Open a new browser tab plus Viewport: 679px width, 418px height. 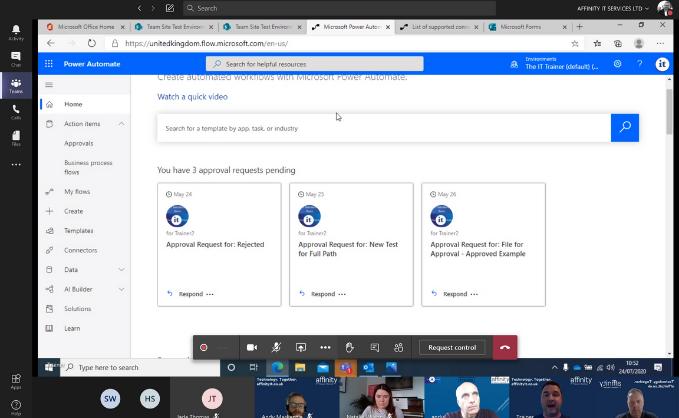coord(579,27)
